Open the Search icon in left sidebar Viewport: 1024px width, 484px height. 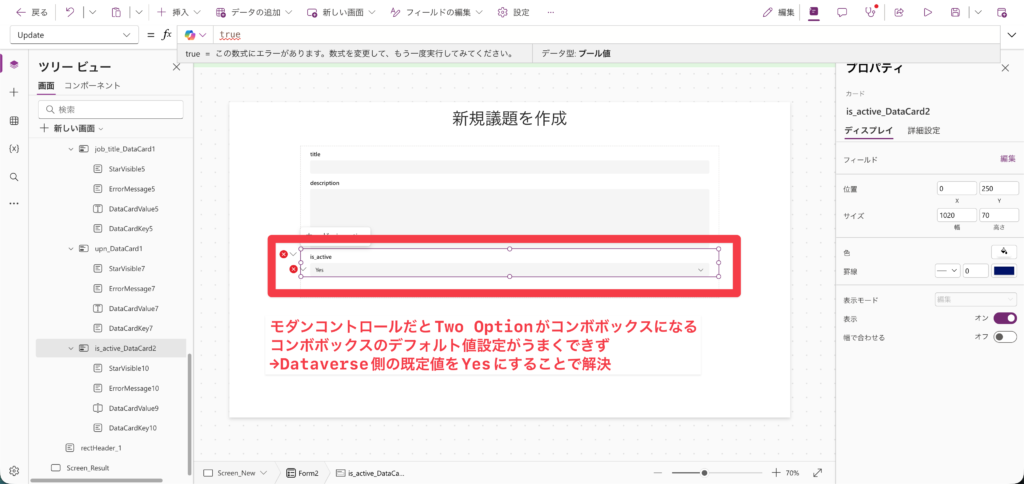tap(14, 176)
